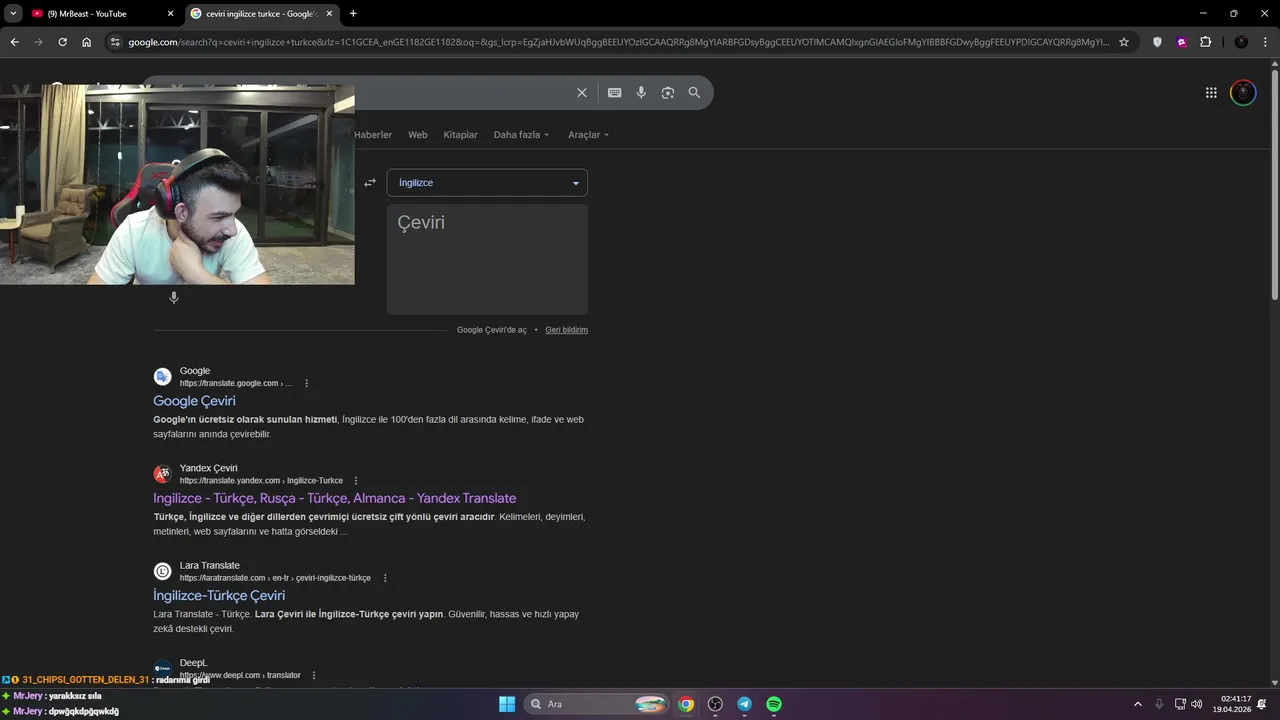Click the magnifier search submit icon
The image size is (1280, 720).
pos(694,92)
